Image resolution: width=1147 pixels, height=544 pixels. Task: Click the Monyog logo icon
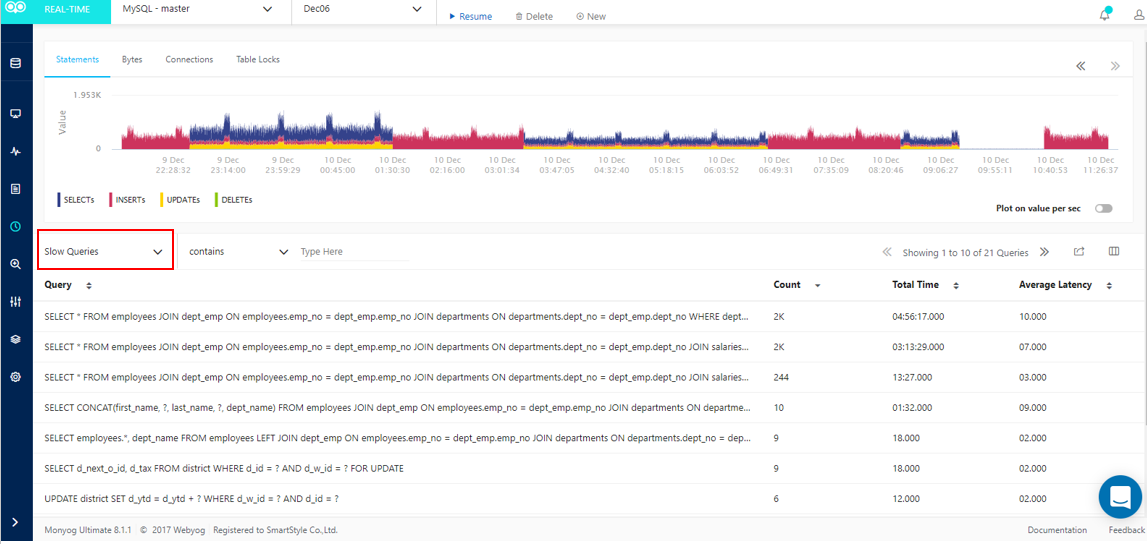[x=16, y=9]
